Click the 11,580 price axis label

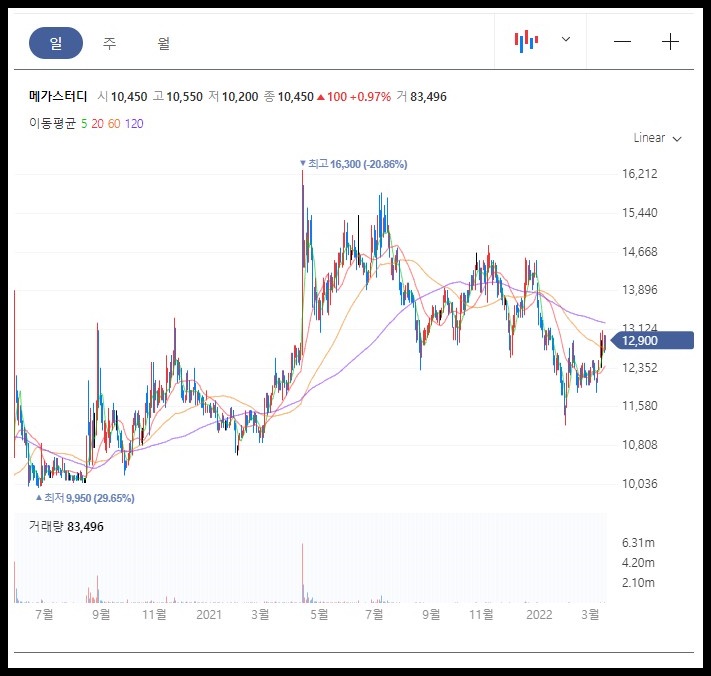(639, 406)
